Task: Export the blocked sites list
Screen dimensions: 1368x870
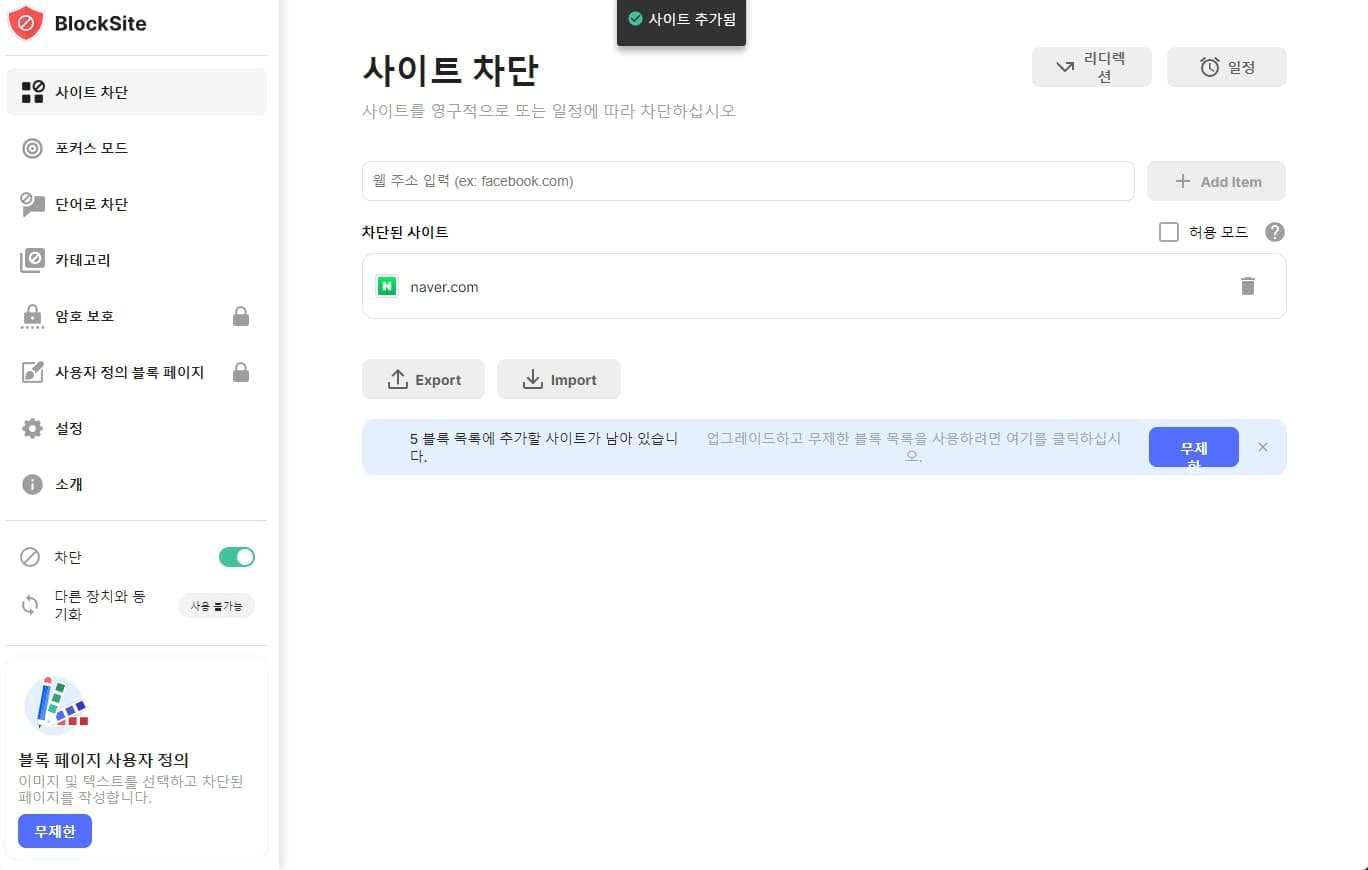Action: click(x=423, y=379)
